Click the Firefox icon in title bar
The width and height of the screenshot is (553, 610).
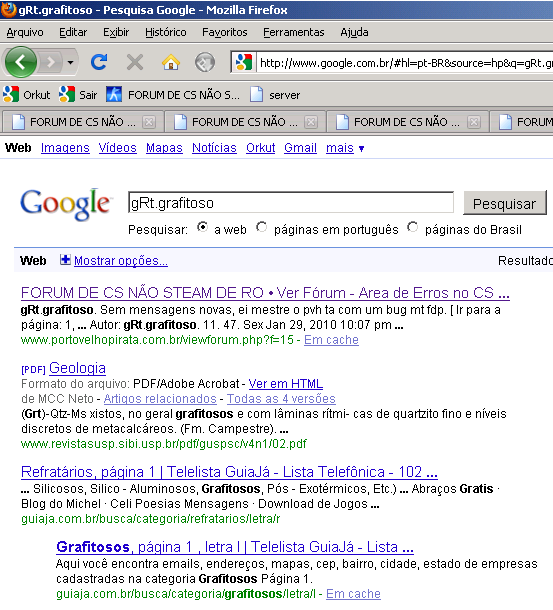point(9,9)
